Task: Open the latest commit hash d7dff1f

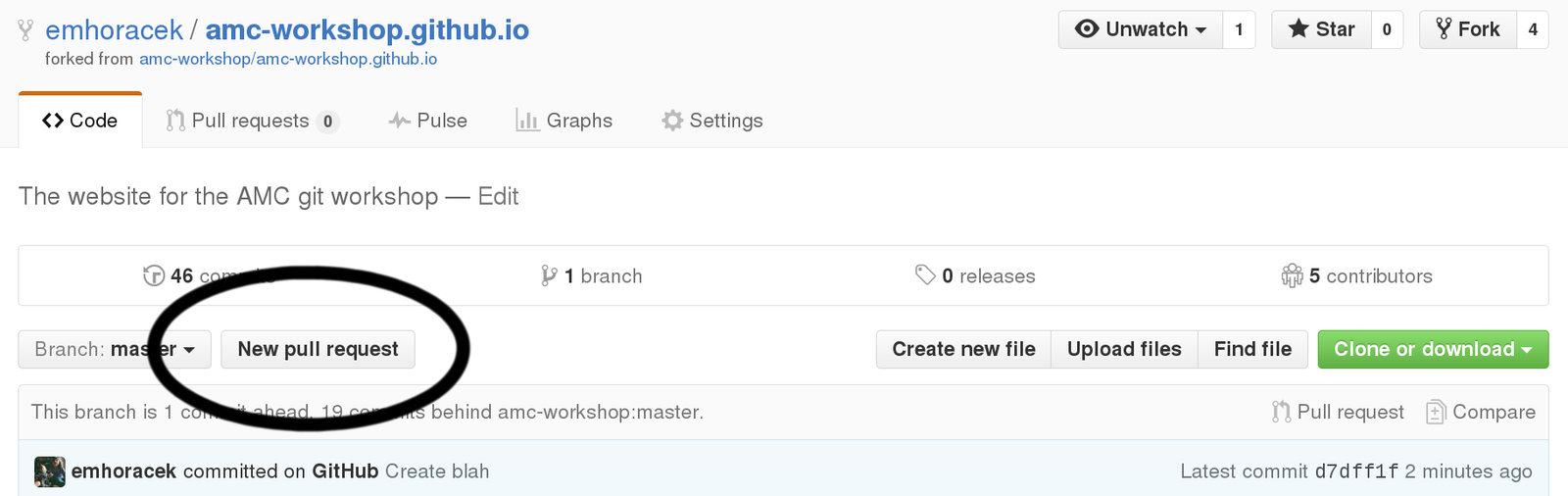Action: (1356, 471)
